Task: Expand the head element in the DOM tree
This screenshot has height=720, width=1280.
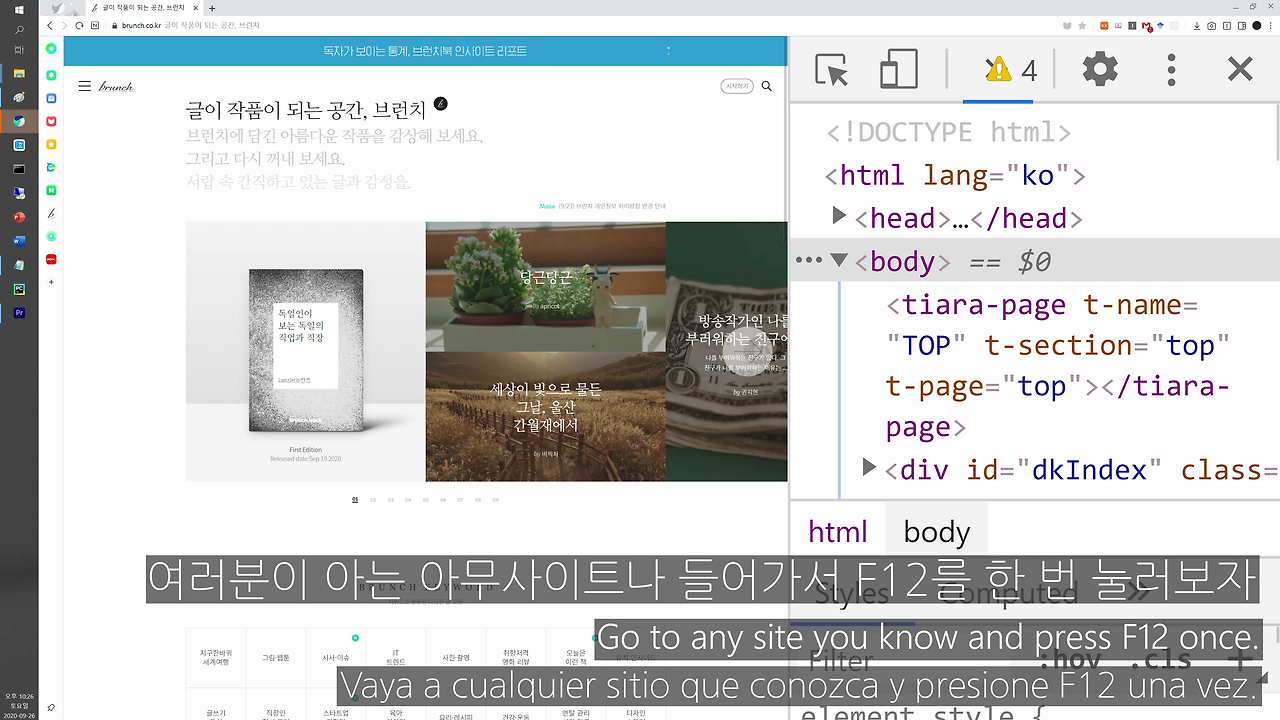Action: coord(838,215)
